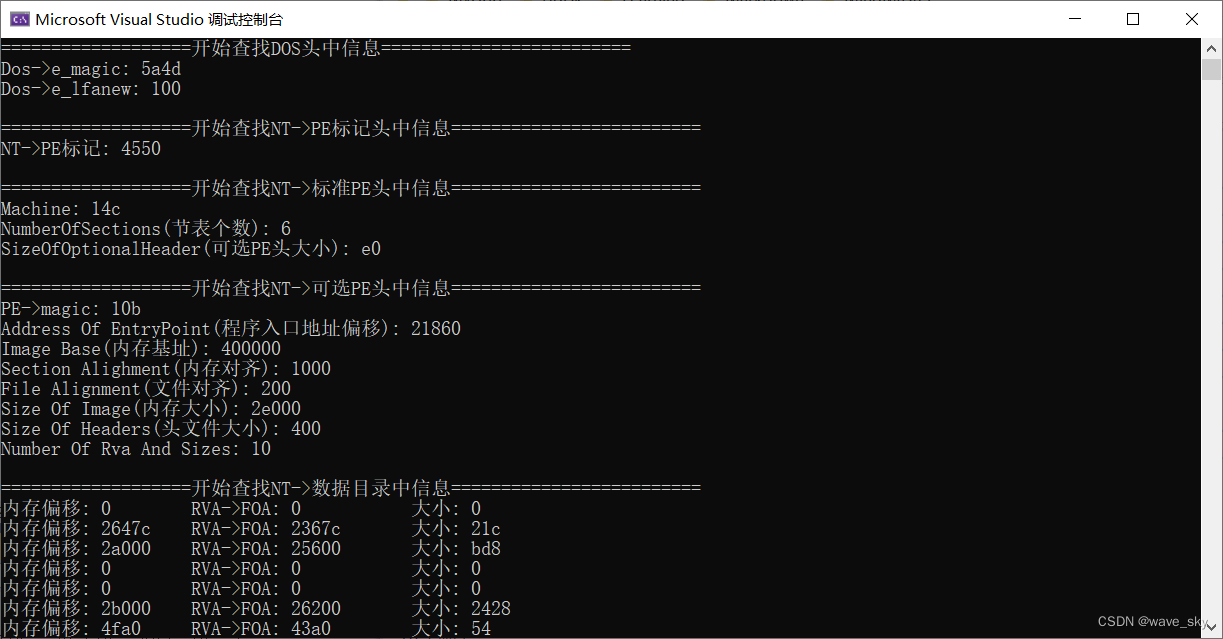Click the SizeOfOptionalHeader line
1223x639 pixels.
pos(191,249)
